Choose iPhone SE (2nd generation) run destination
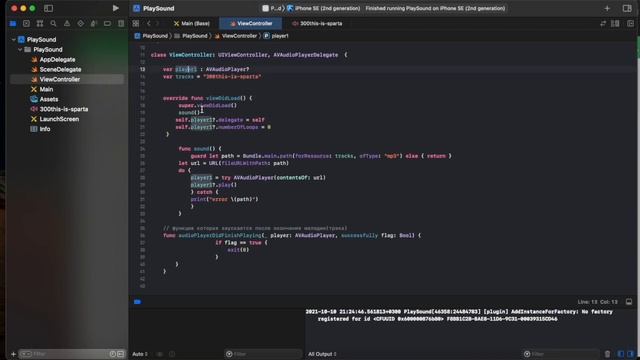This screenshot has width=640, height=360. pyautogui.click(x=324, y=8)
